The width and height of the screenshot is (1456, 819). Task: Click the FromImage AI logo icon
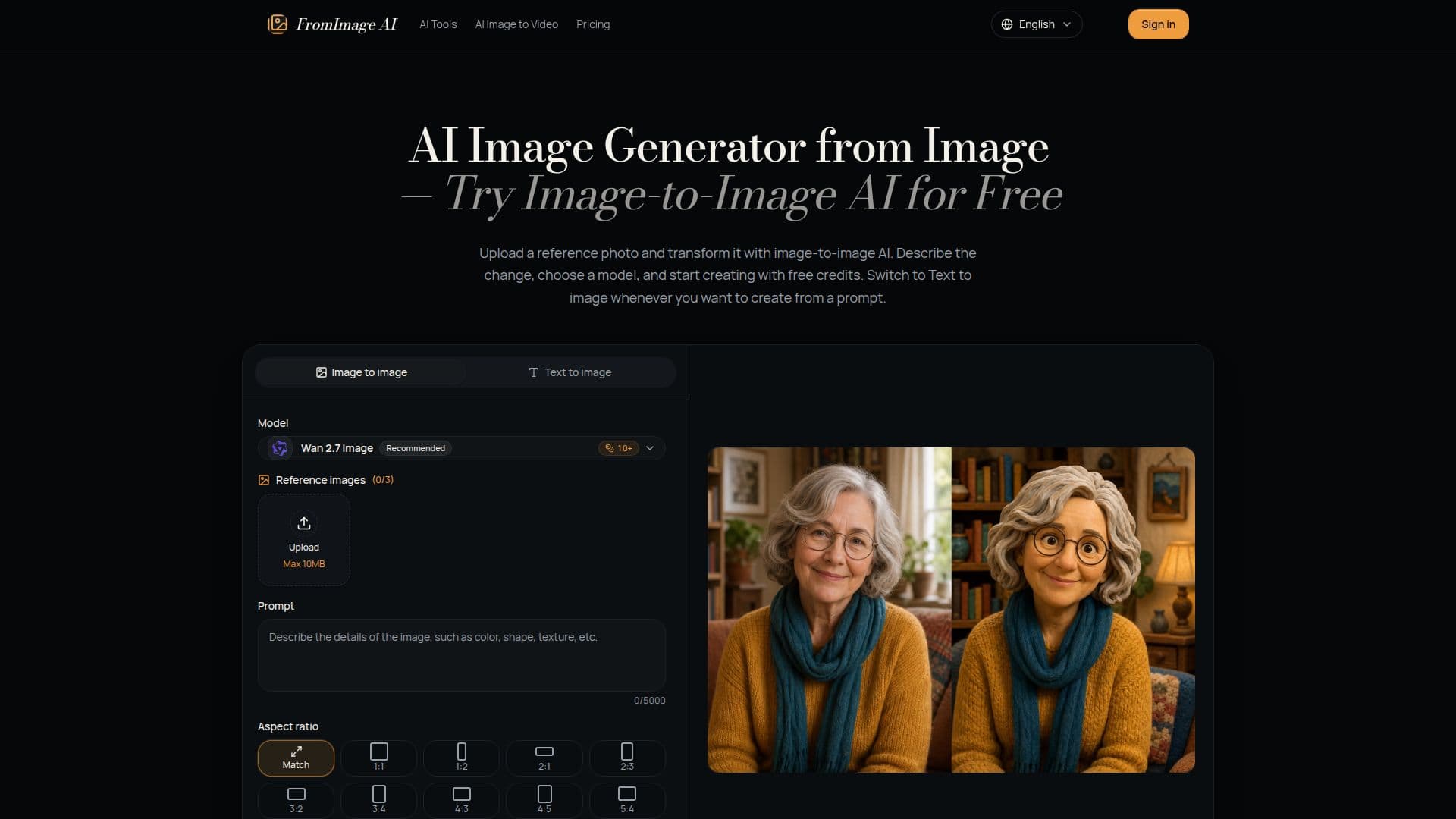pyautogui.click(x=278, y=24)
